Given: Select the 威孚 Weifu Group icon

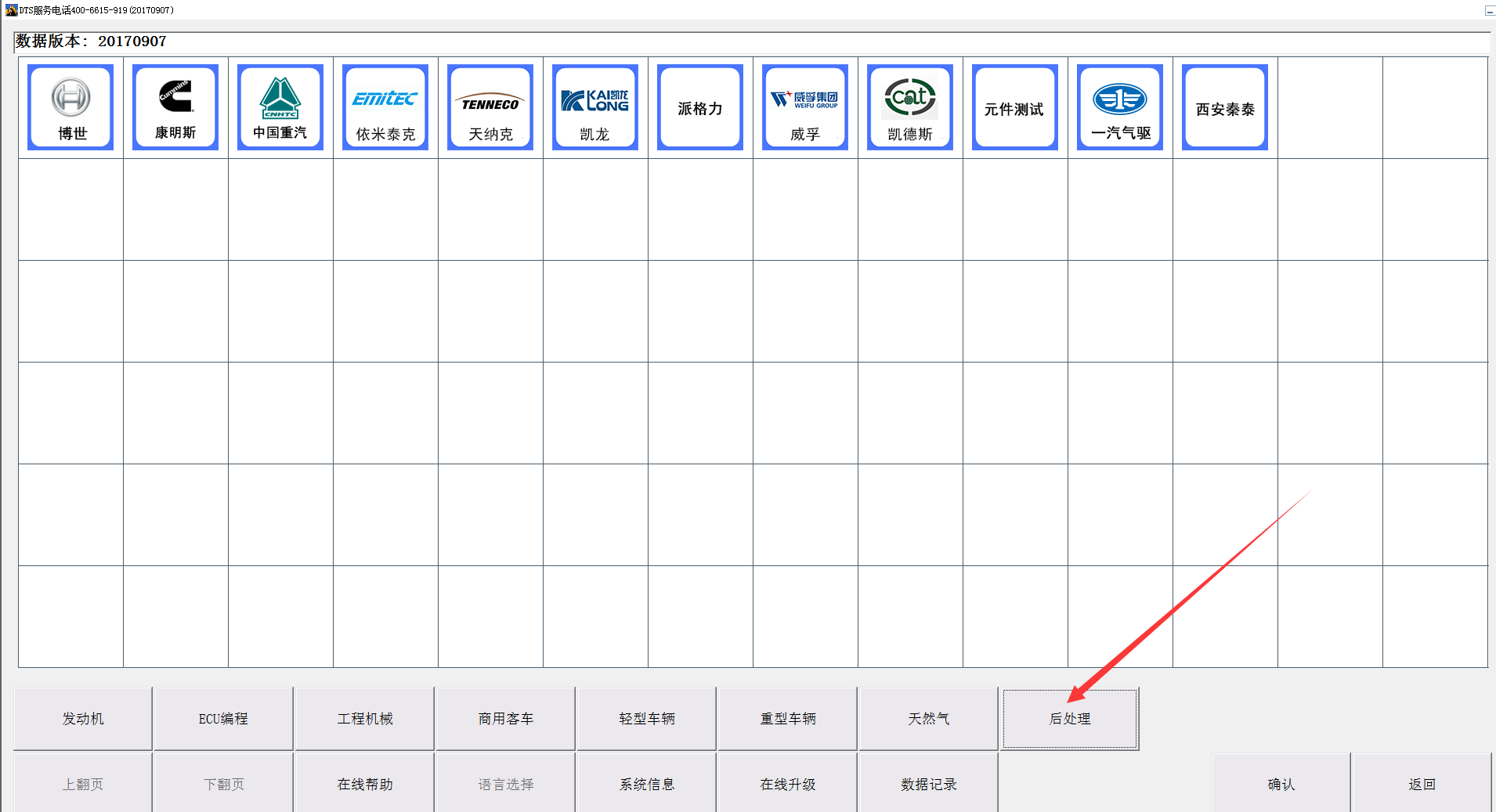Looking at the screenshot, I should point(805,107).
